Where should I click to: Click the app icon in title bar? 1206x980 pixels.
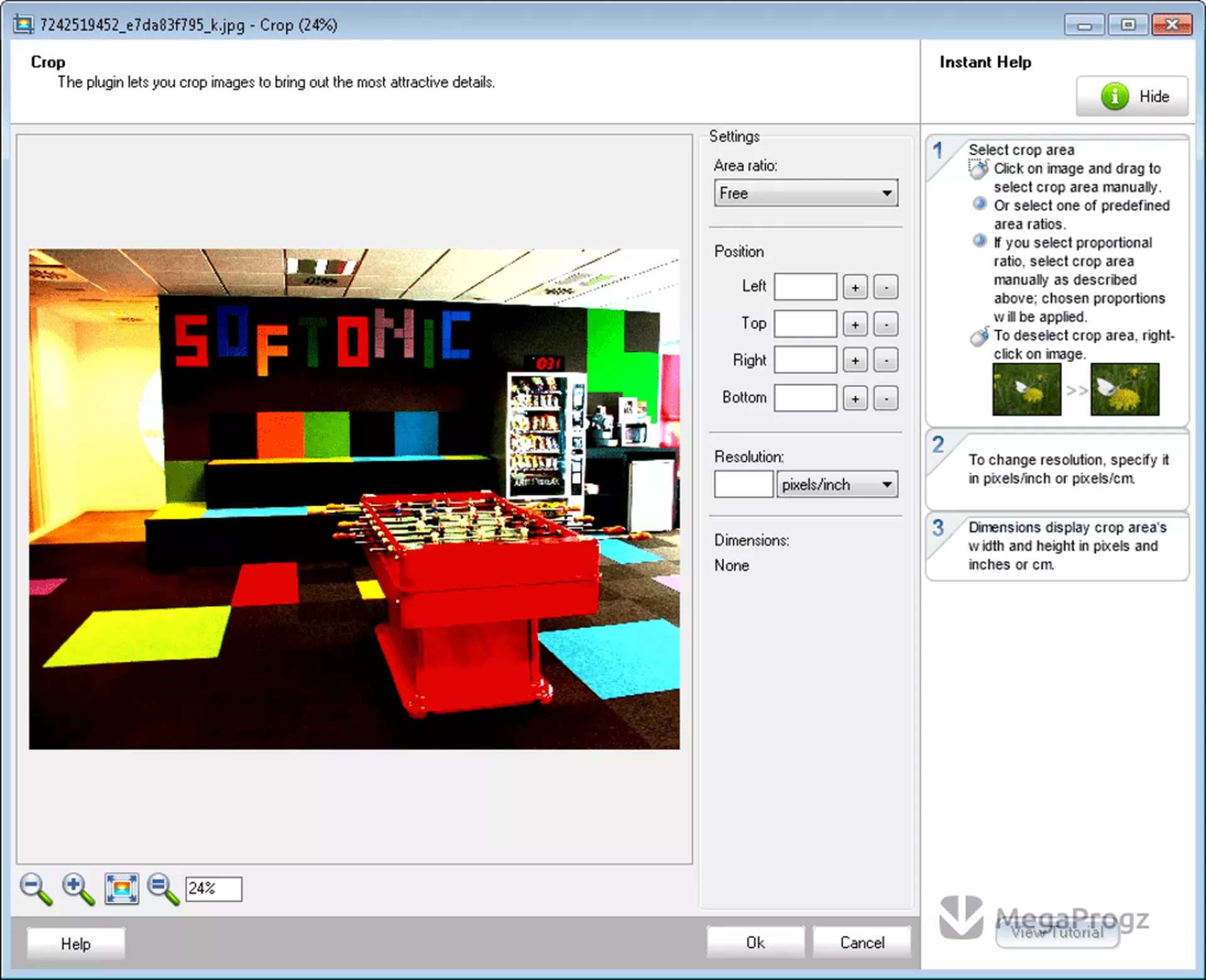coord(23,24)
